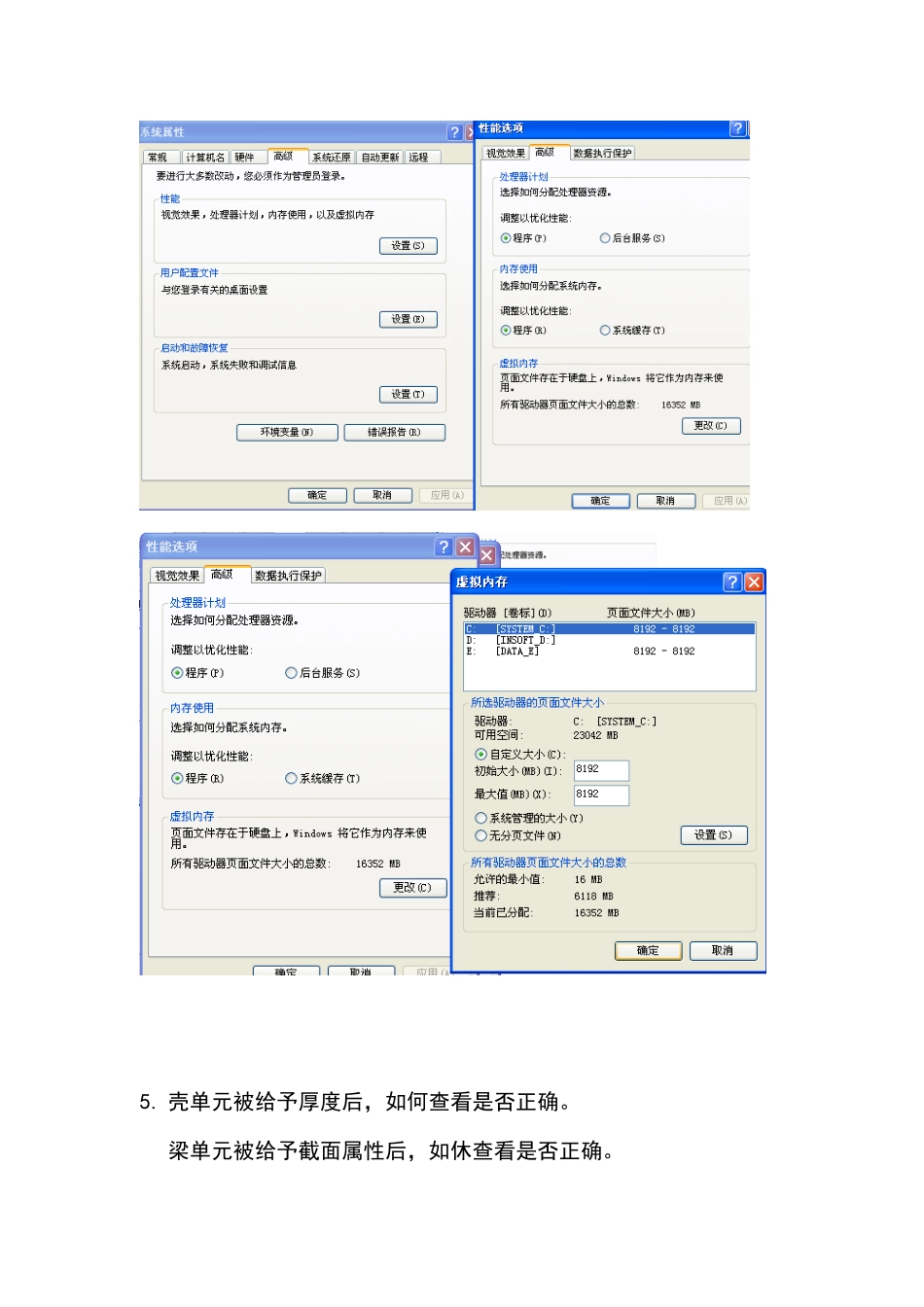Click 设置(S) in the 性能 section
This screenshot has width=924, height=1307.
(x=409, y=246)
